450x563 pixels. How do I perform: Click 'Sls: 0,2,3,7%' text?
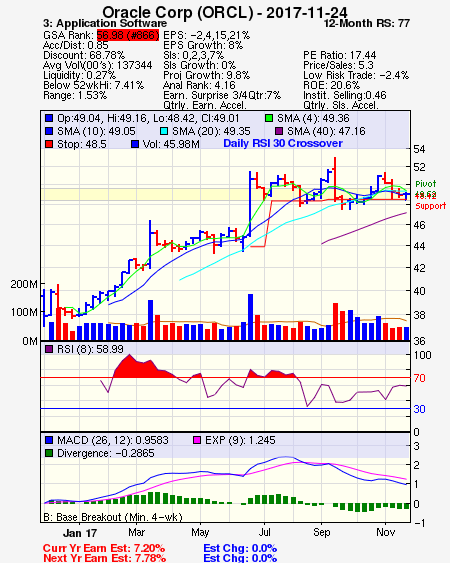pyautogui.click(x=193, y=55)
